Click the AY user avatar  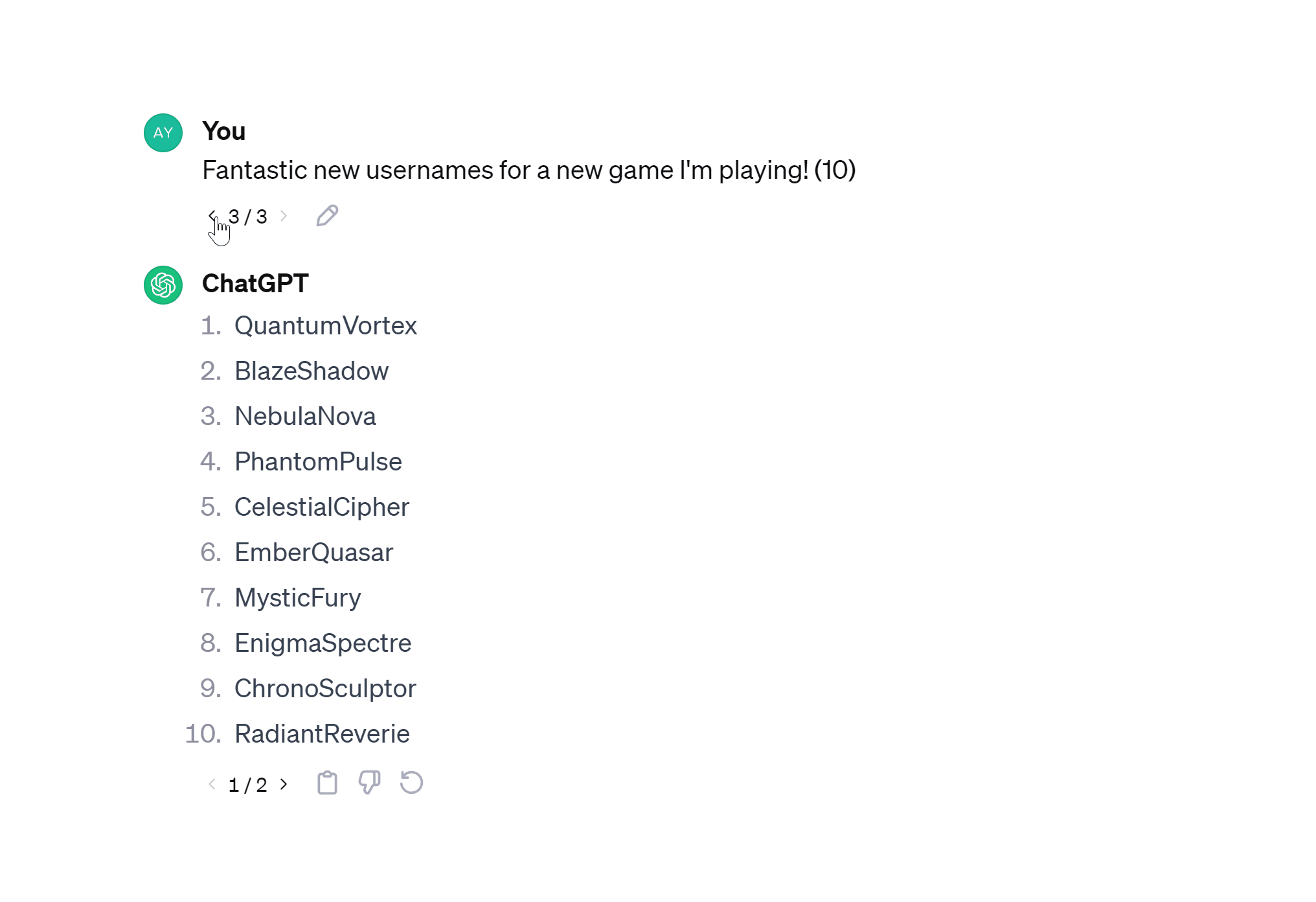[163, 133]
